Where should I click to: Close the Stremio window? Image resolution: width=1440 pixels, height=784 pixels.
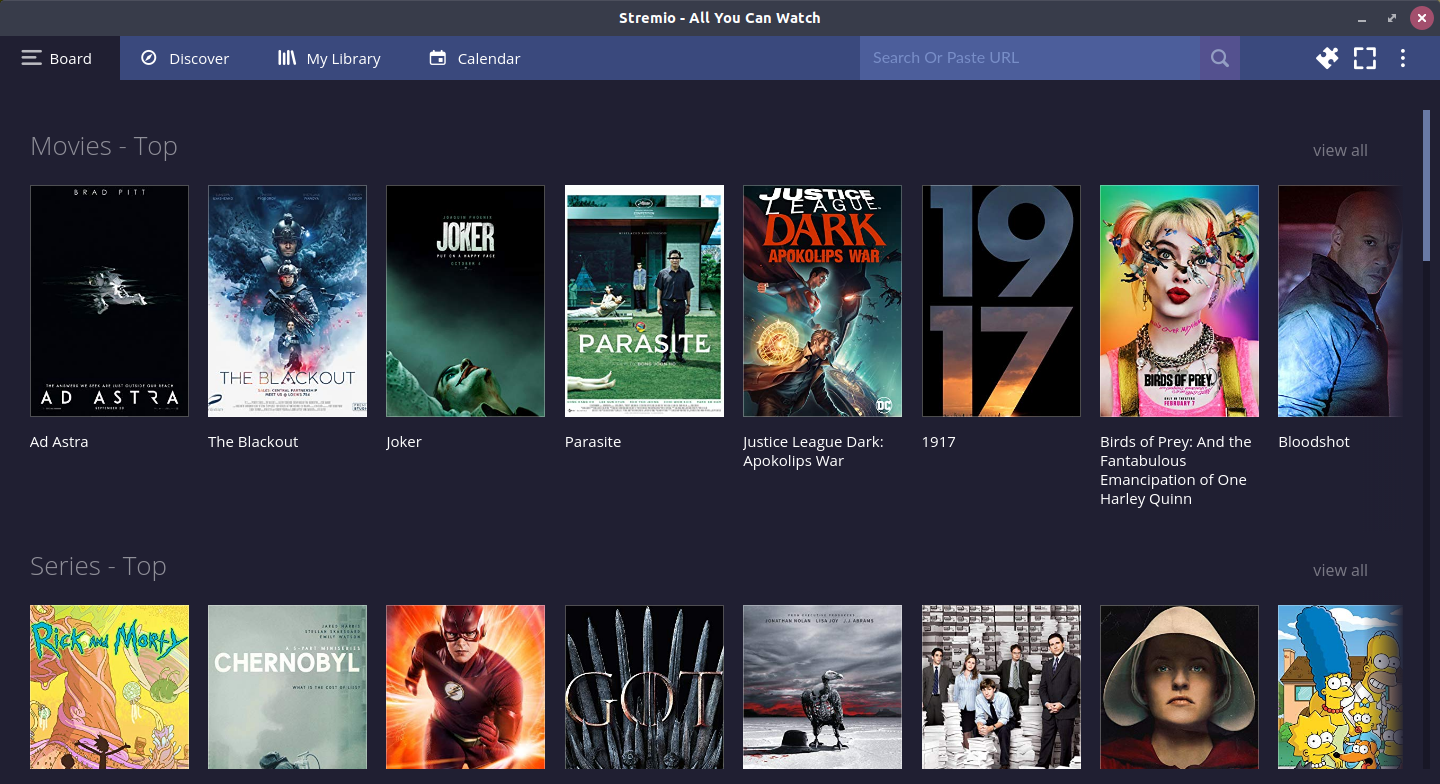pyautogui.click(x=1422, y=18)
